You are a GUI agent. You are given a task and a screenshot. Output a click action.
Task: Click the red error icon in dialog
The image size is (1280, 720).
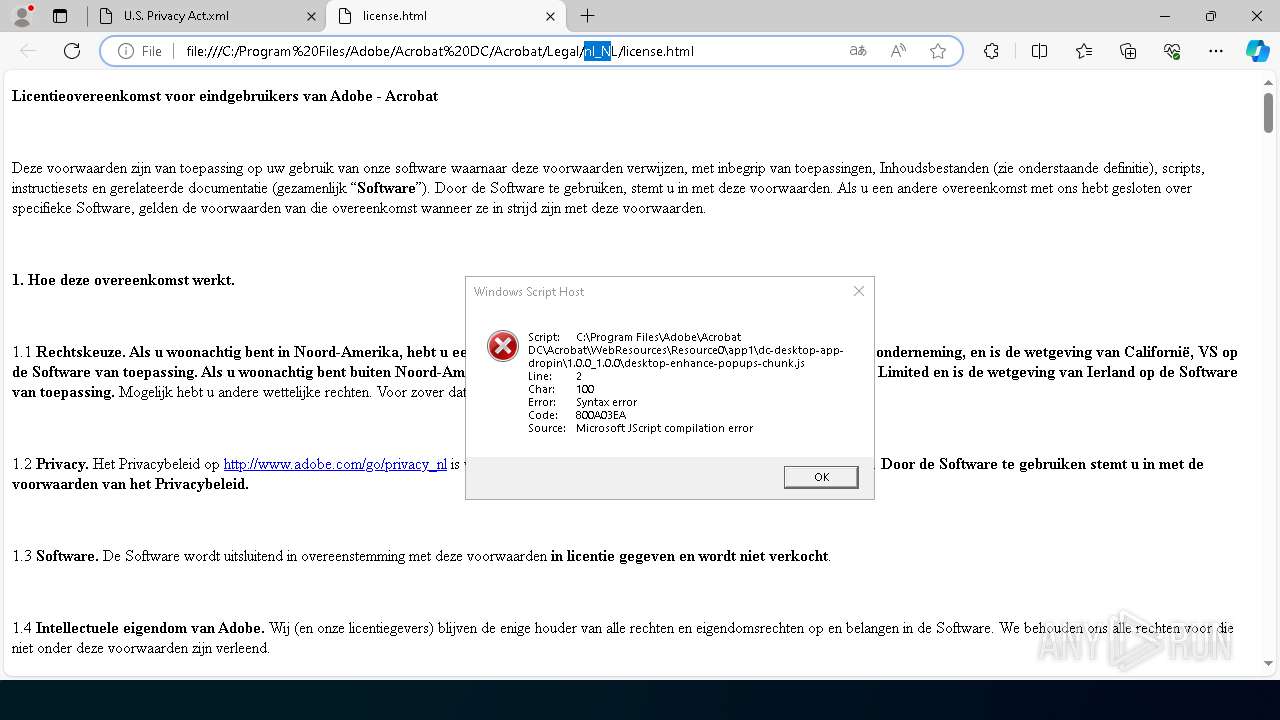pyautogui.click(x=502, y=346)
